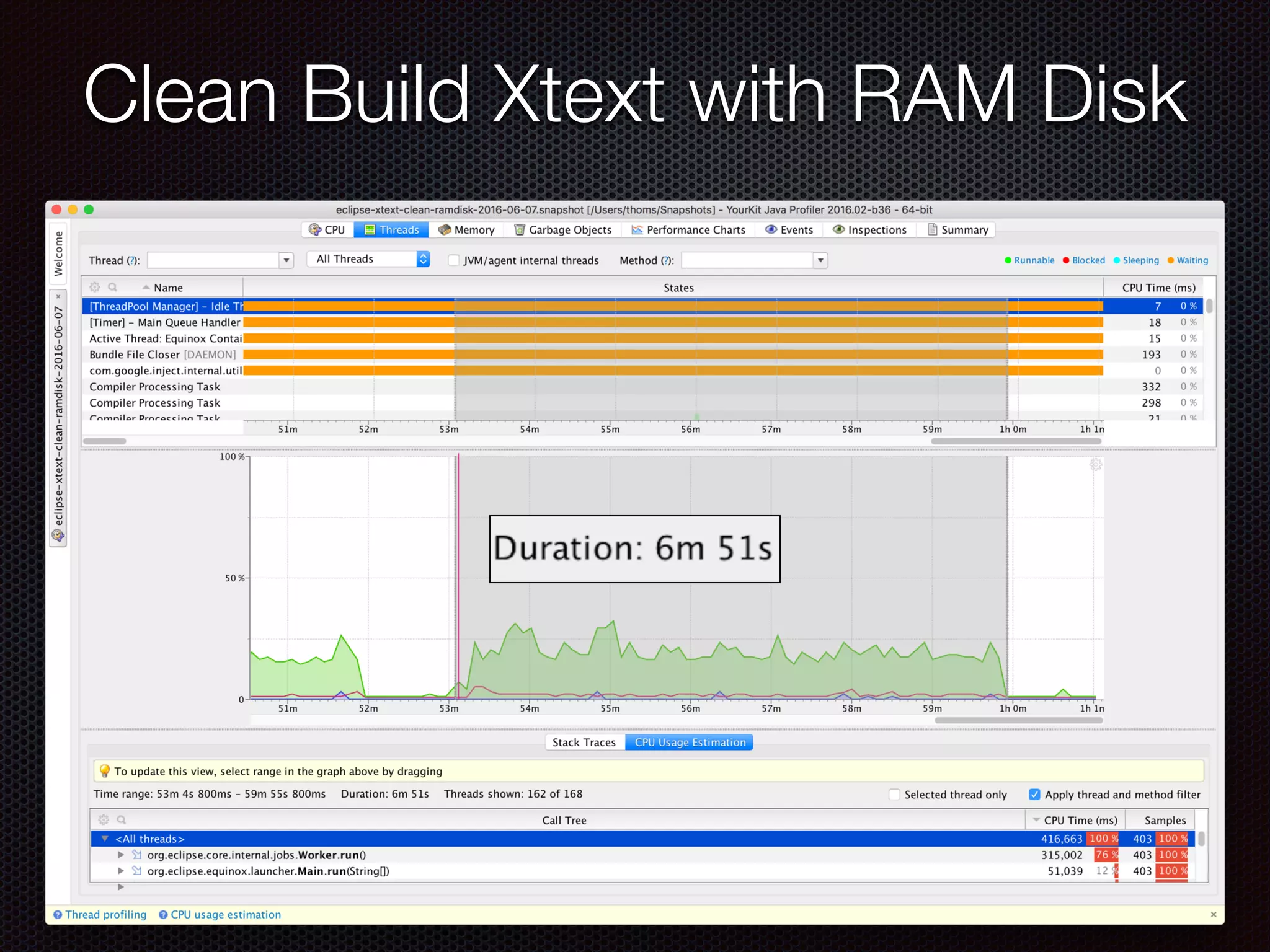Click the CPU Time (ms) thread column header
The height and width of the screenshot is (952, 1270).
[1158, 288]
